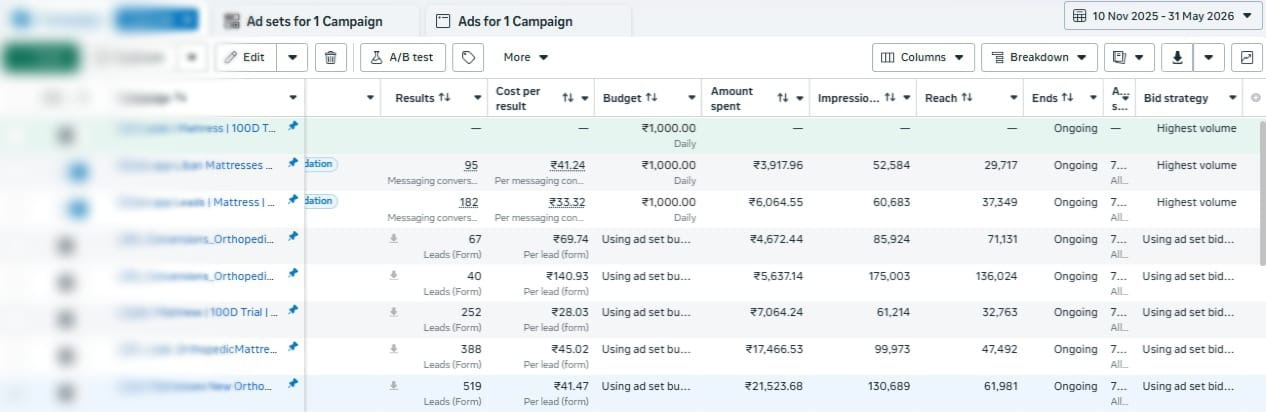Open the Columns dropdown
The height and width of the screenshot is (412, 1266).
coord(924,57)
